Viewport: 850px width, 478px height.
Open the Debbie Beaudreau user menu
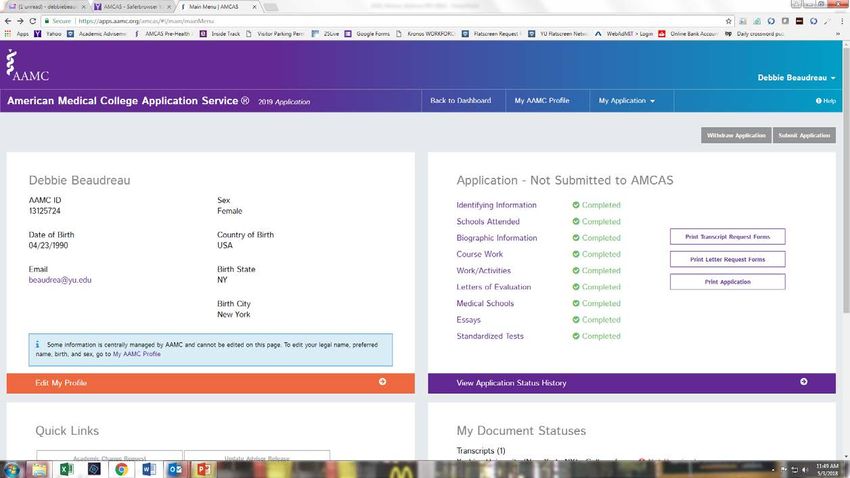pos(796,77)
